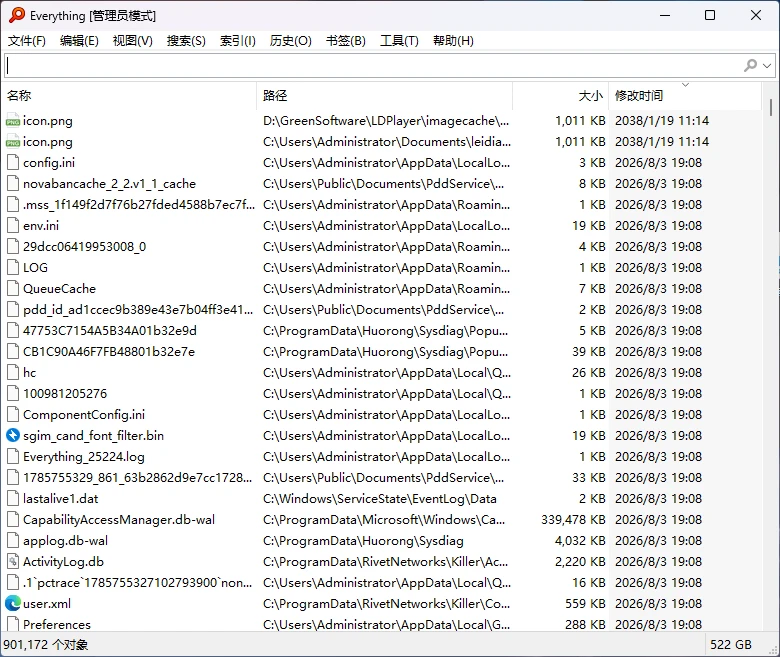
Task: Click database icon beside ActivityLog.db
Action: point(13,562)
